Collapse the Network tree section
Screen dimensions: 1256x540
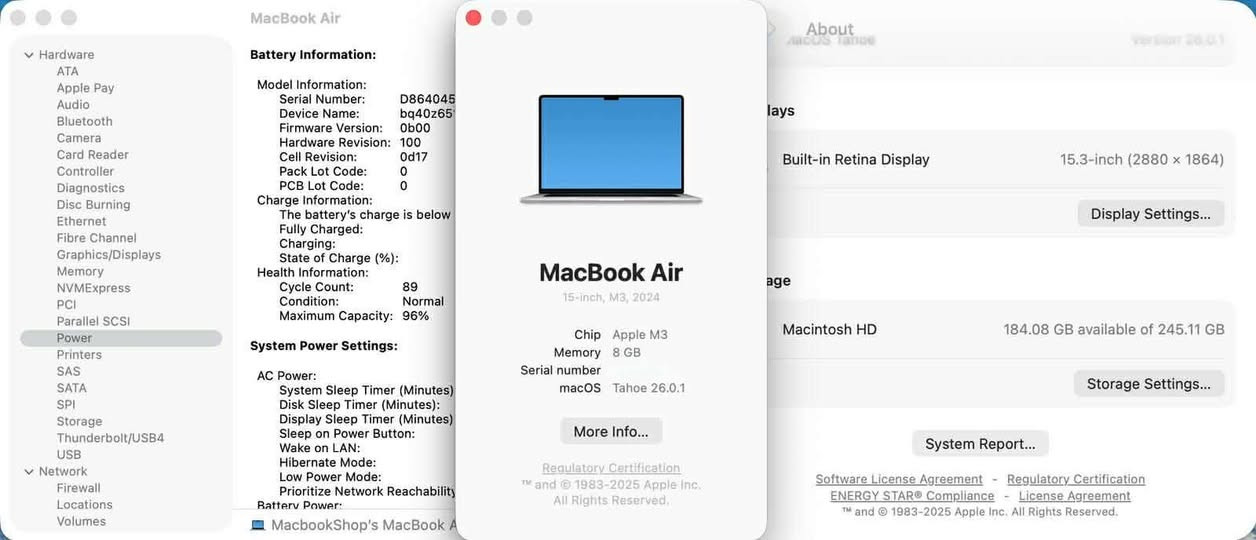coord(28,472)
